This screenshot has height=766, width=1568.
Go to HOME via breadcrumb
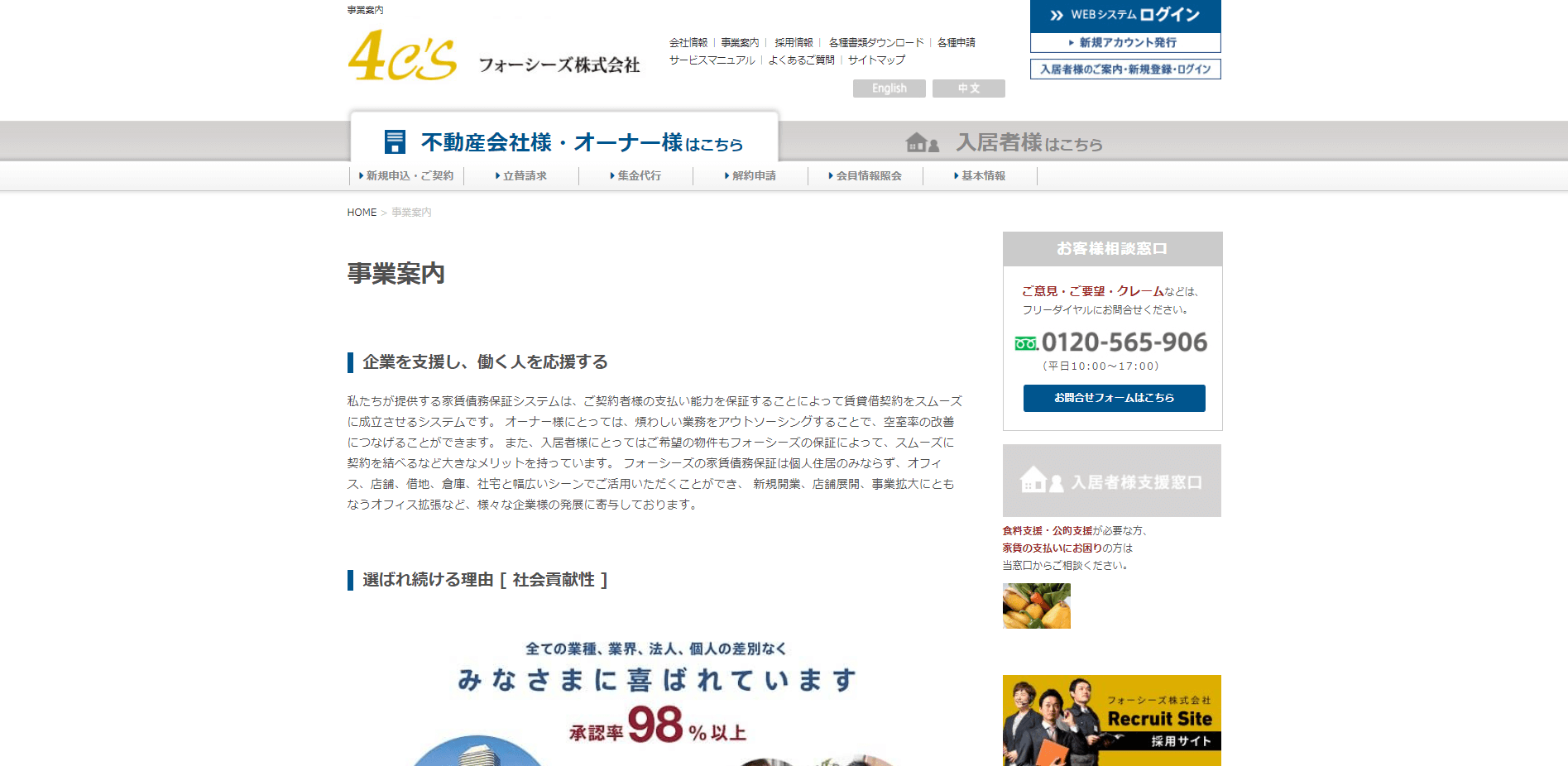(x=362, y=213)
